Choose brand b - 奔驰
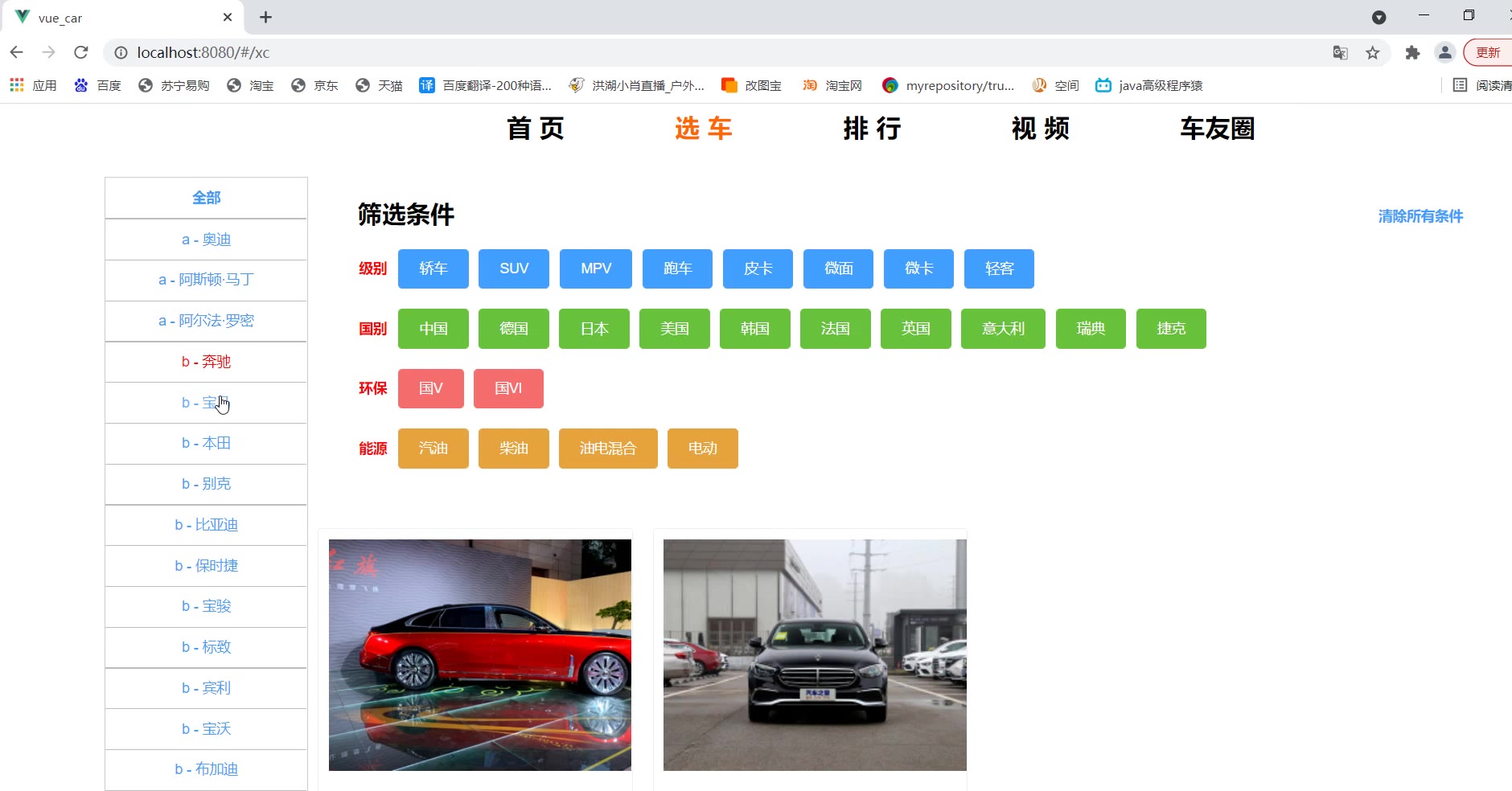Screen dimensions: 1512x791 tap(206, 362)
